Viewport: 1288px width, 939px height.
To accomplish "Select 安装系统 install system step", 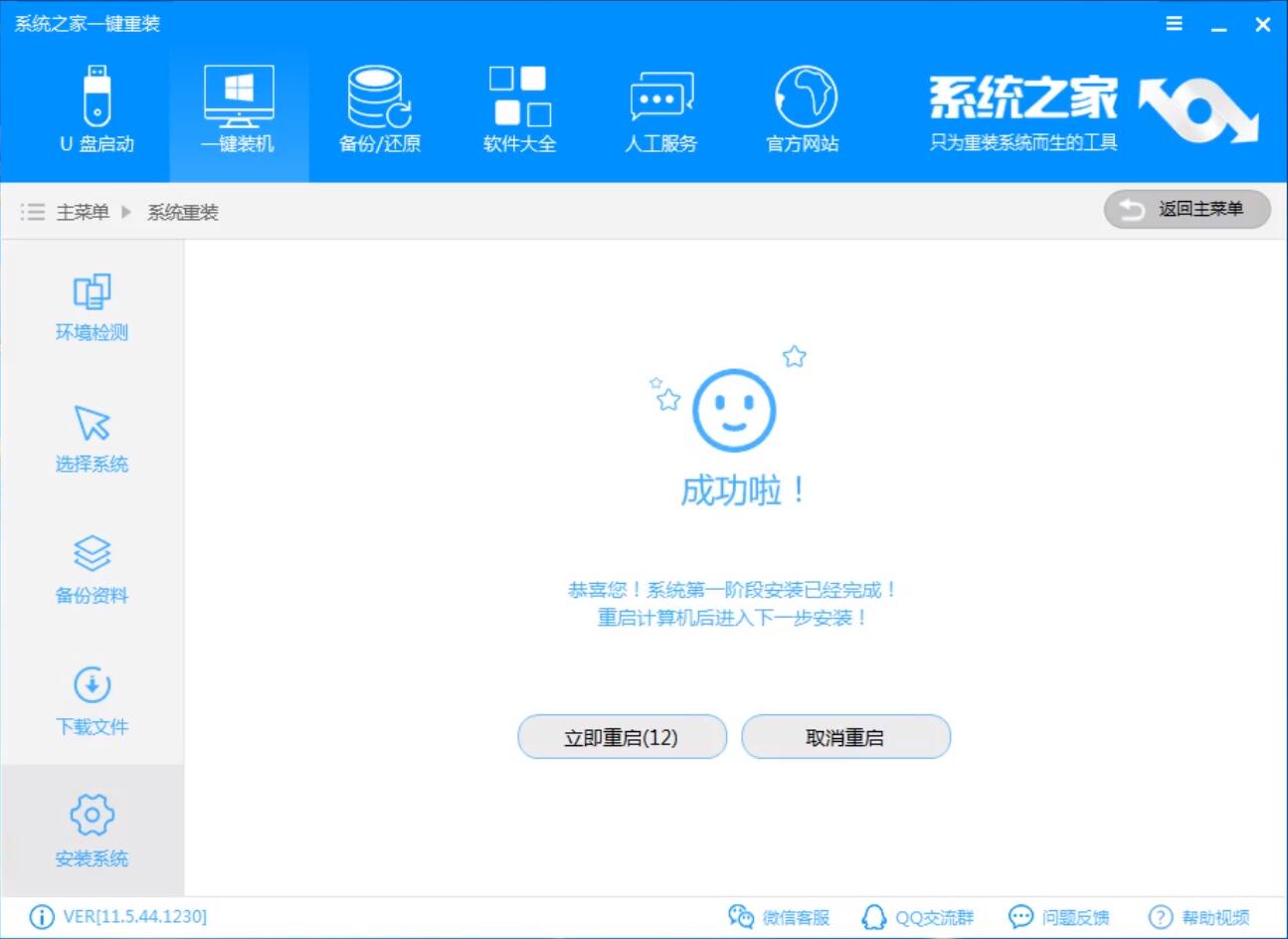I will coord(92,829).
